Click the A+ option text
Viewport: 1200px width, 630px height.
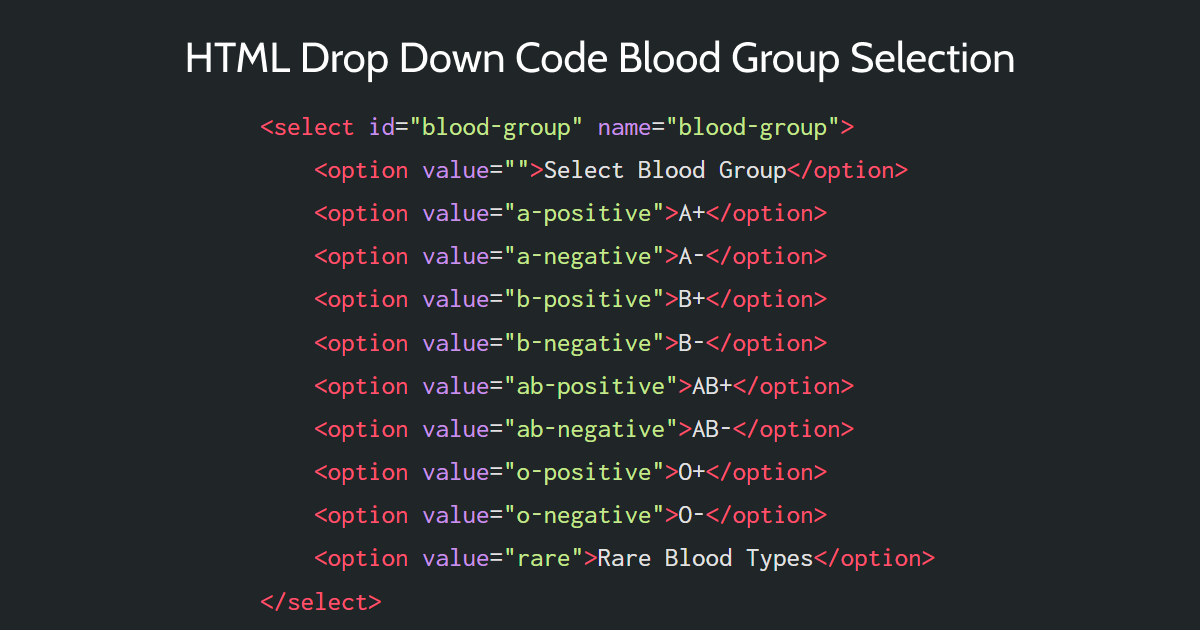tap(692, 214)
